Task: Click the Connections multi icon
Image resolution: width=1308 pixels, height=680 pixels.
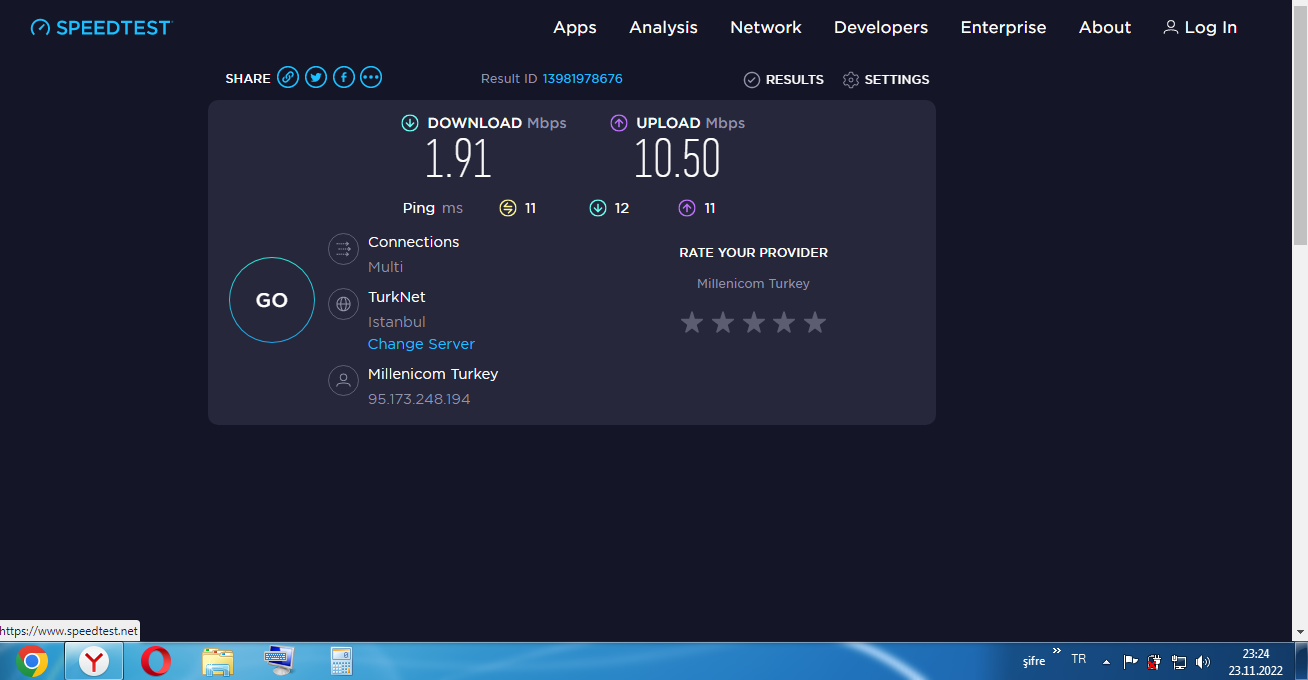Action: coord(343,249)
